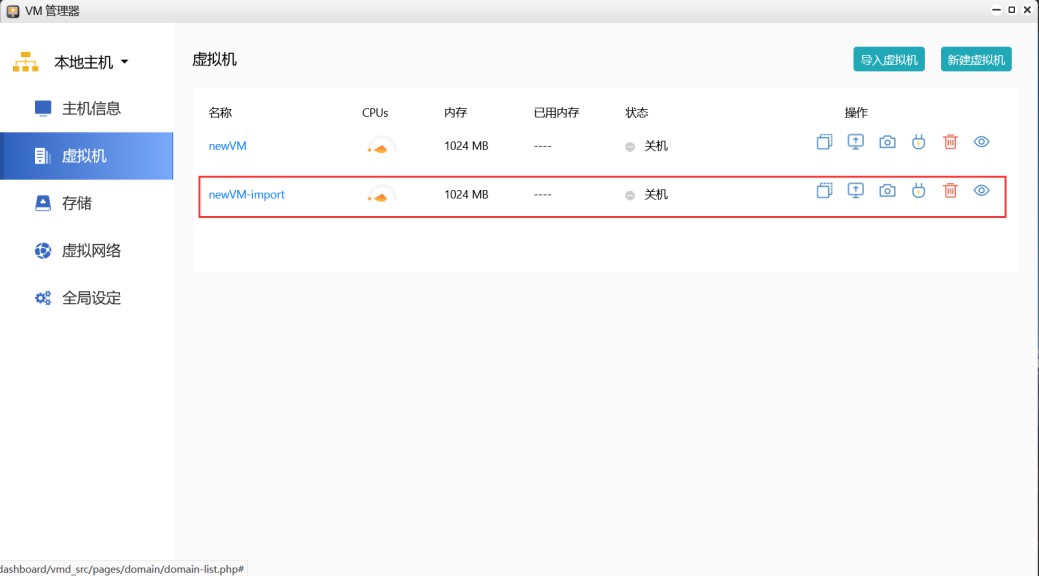Delete newVM with the trash icon
The image size is (1039, 576).
pyautogui.click(x=950, y=142)
